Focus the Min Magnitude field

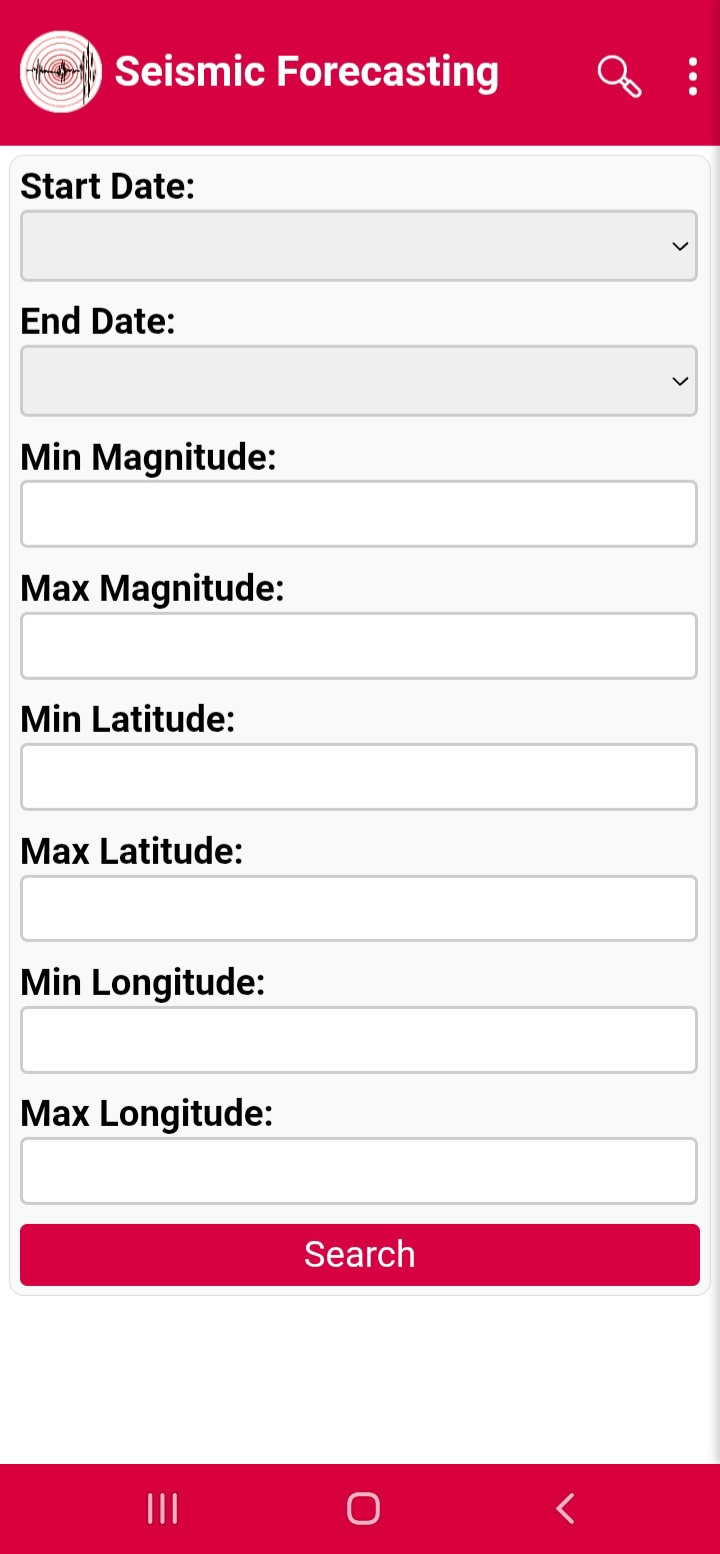pyautogui.click(x=358, y=514)
